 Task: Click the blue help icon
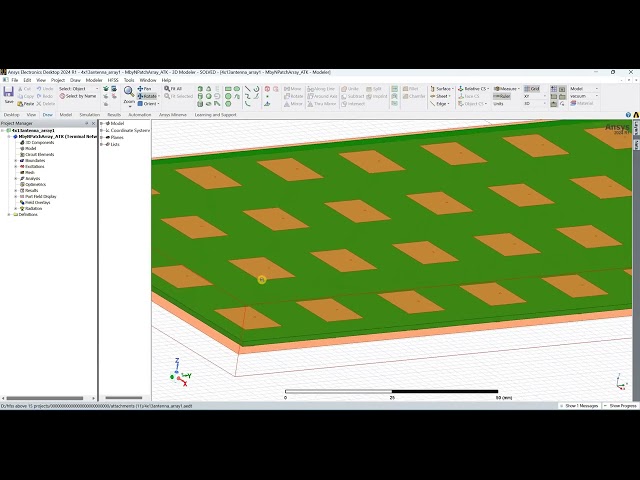click(x=628, y=115)
